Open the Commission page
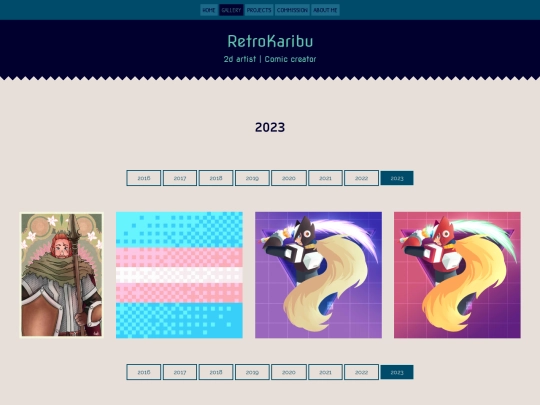The height and width of the screenshot is (405, 540). pyautogui.click(x=292, y=10)
